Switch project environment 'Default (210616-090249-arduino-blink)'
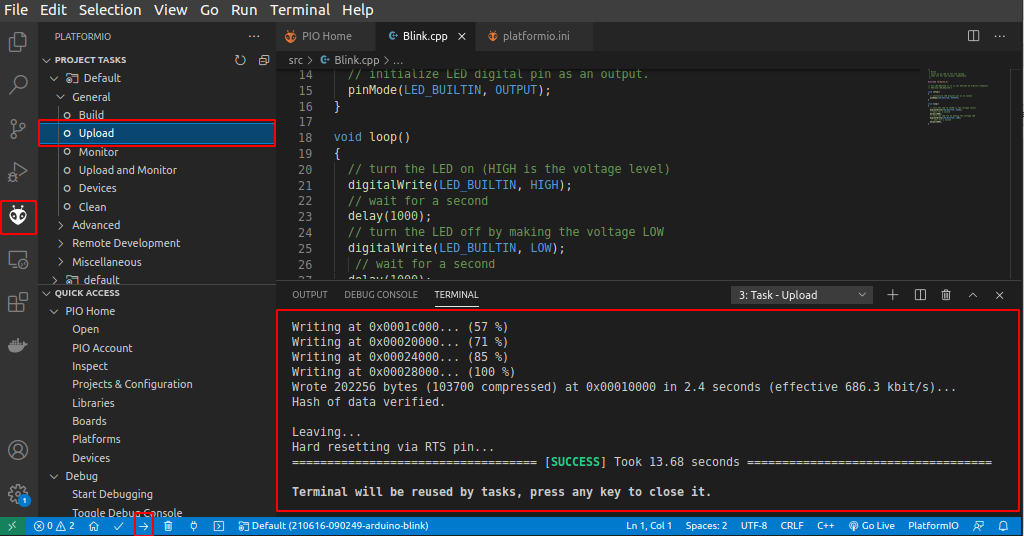 (x=333, y=526)
